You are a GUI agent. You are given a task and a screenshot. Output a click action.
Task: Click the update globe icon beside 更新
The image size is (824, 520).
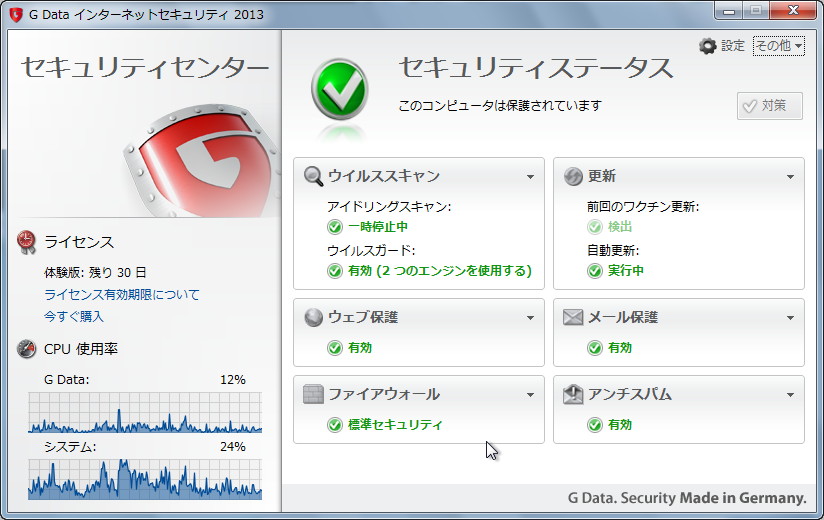point(573,176)
